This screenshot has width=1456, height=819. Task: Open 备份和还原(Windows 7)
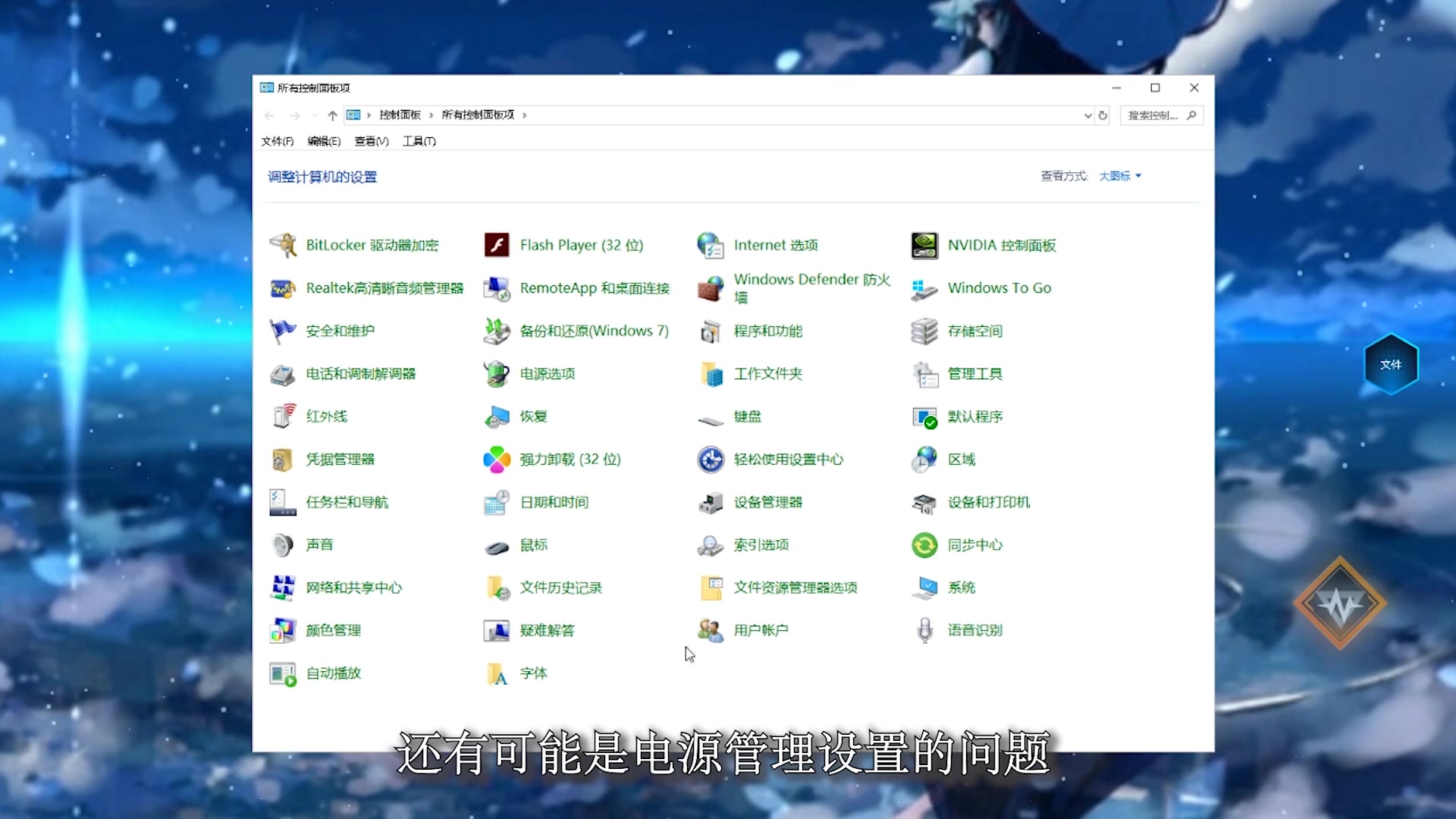(595, 331)
